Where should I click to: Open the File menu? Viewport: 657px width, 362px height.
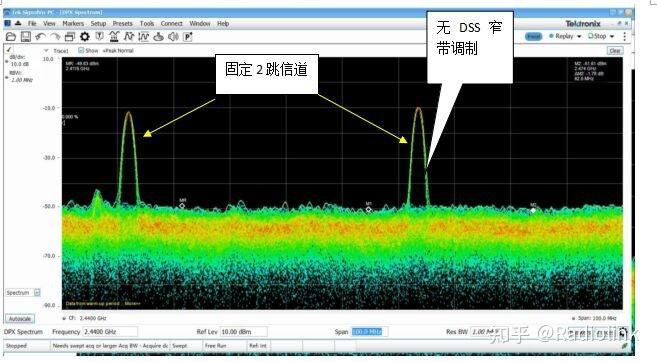(32, 23)
